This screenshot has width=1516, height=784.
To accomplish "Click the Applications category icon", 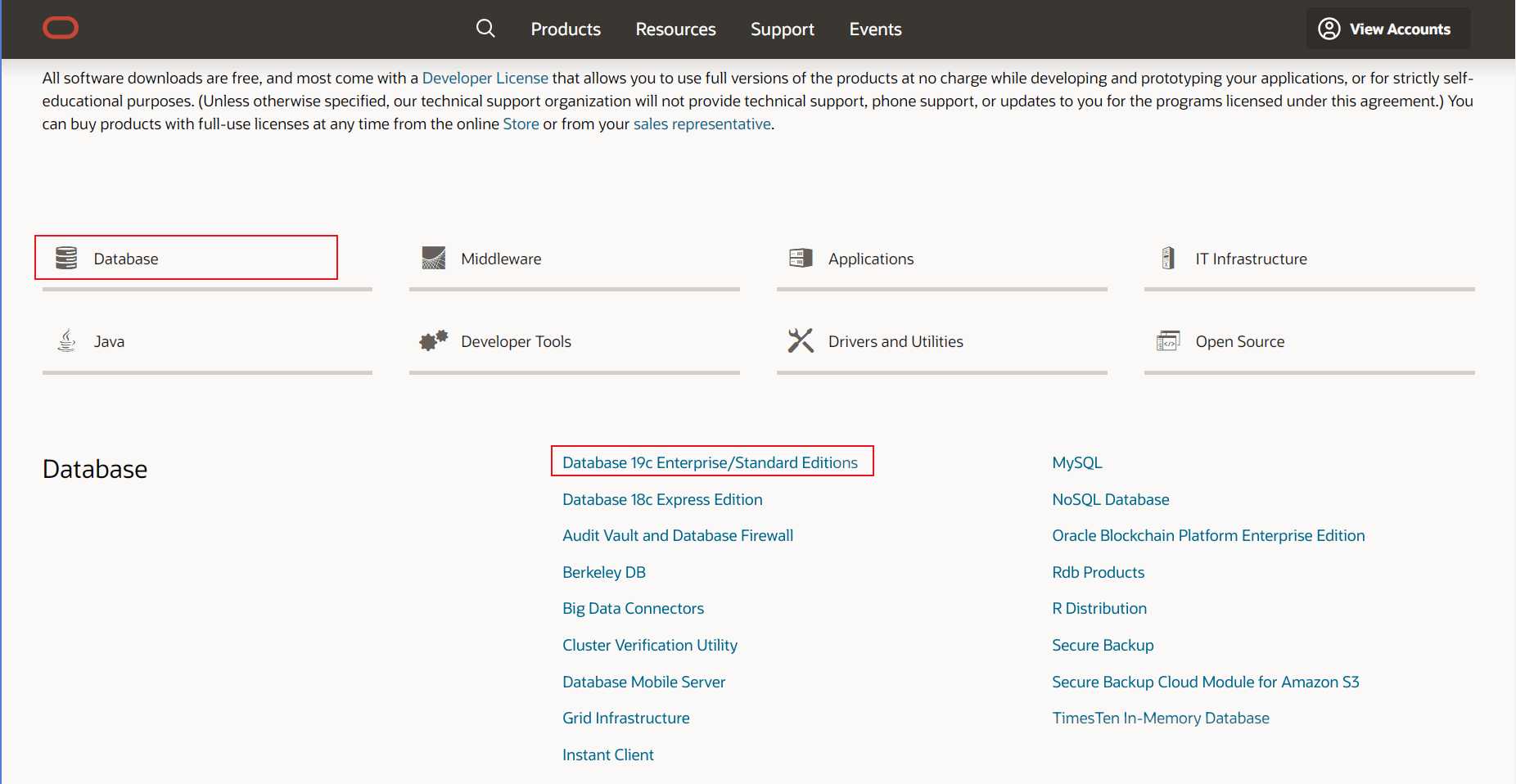I will 801,259.
